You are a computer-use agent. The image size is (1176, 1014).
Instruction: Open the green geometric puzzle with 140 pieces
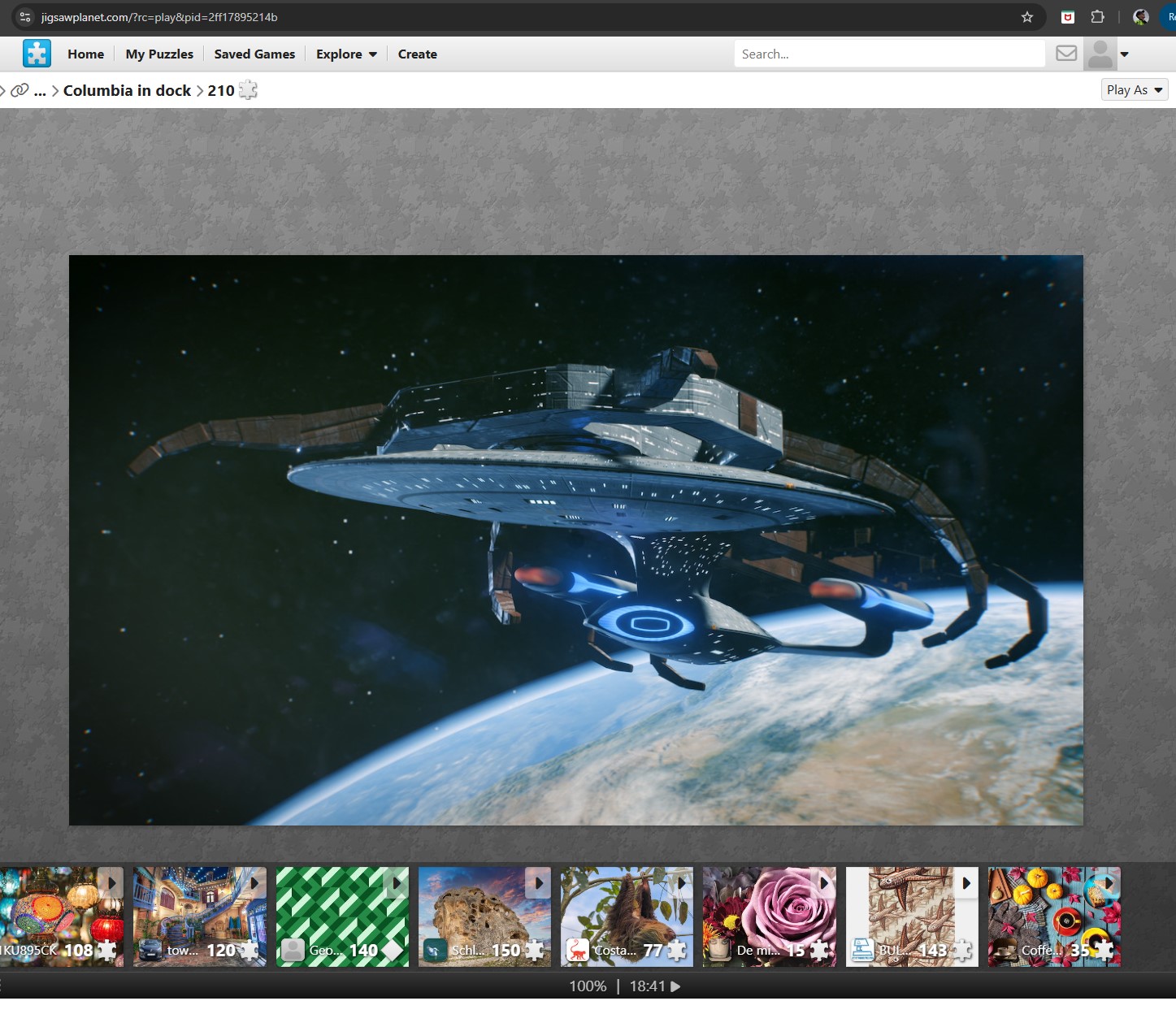342,916
